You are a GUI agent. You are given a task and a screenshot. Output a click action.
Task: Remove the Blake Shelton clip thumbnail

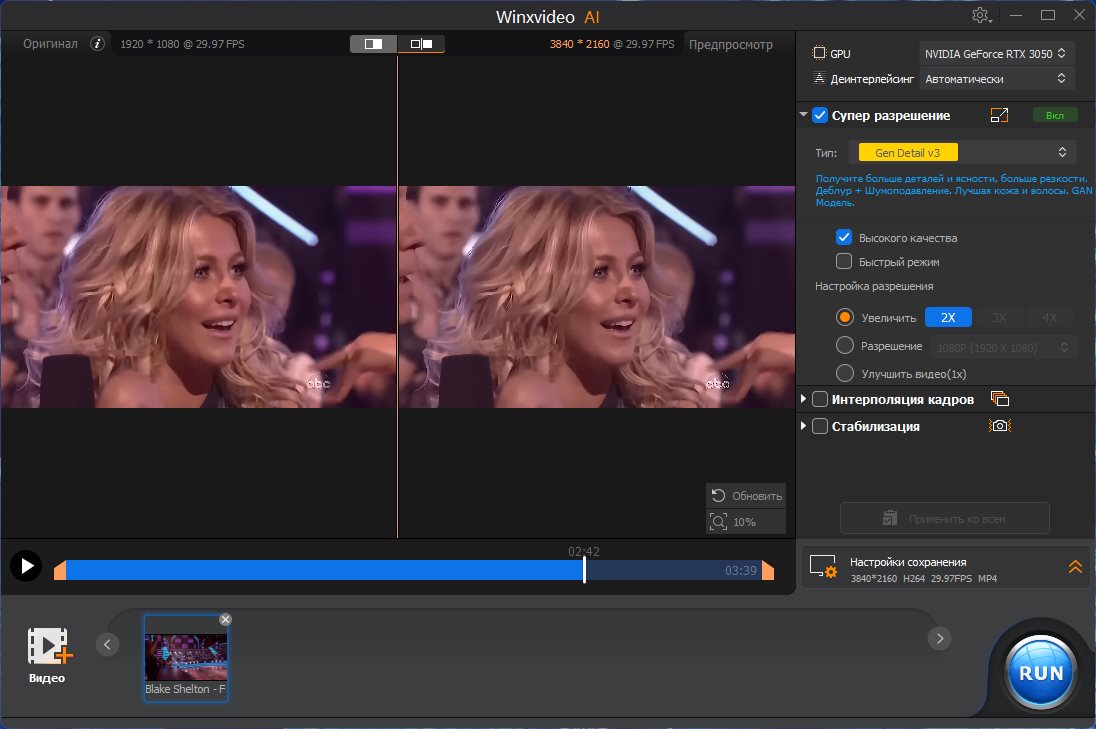[225, 620]
